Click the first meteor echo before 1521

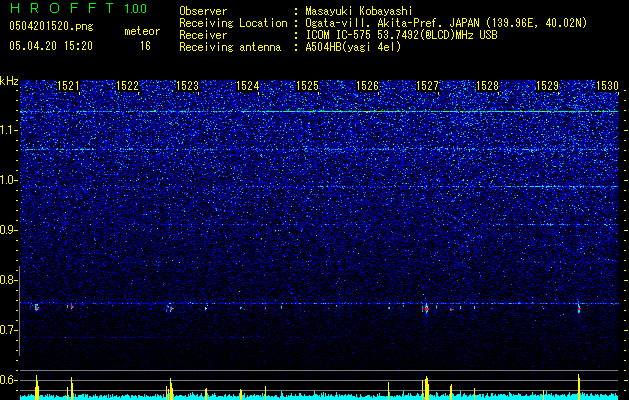coord(37,307)
